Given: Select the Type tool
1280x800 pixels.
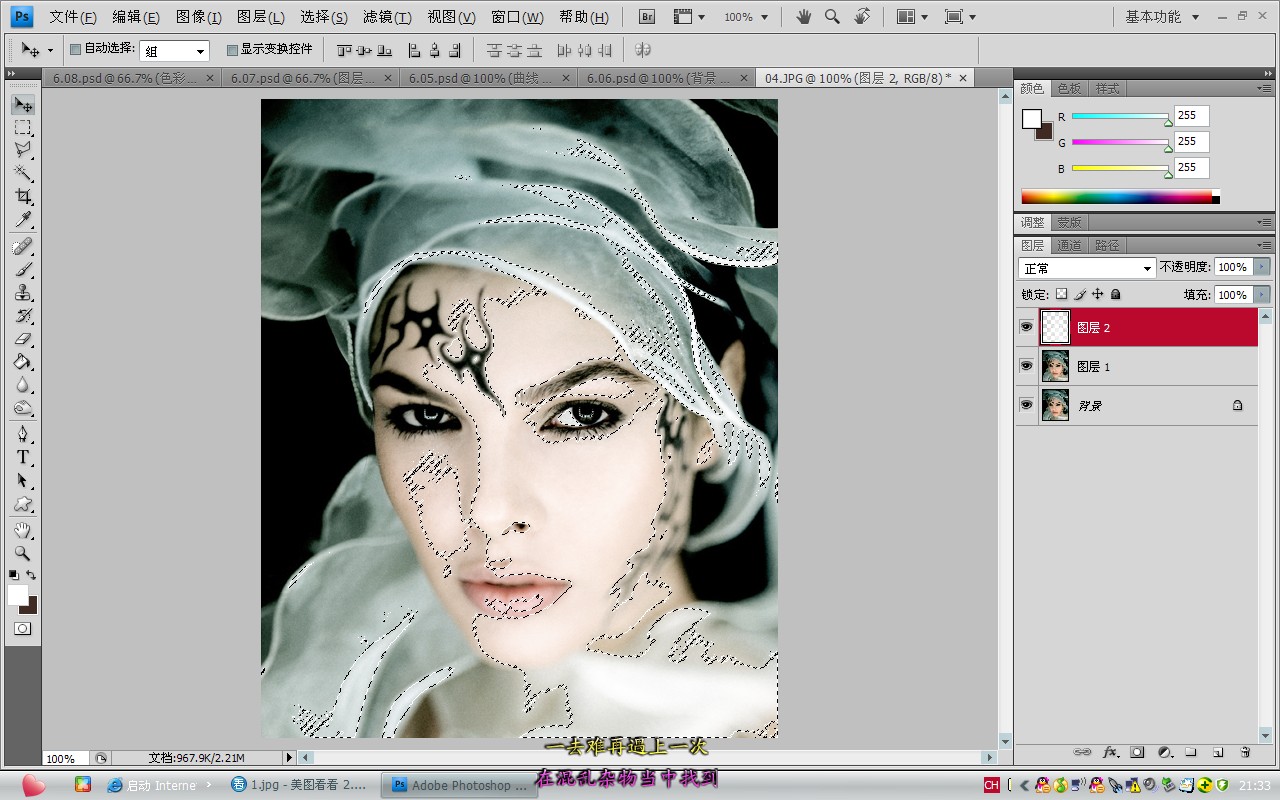Looking at the screenshot, I should click(x=23, y=457).
